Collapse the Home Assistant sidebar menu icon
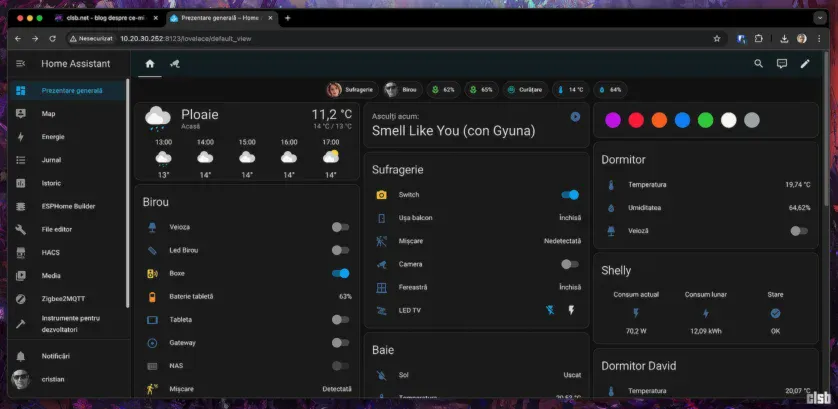 point(21,64)
